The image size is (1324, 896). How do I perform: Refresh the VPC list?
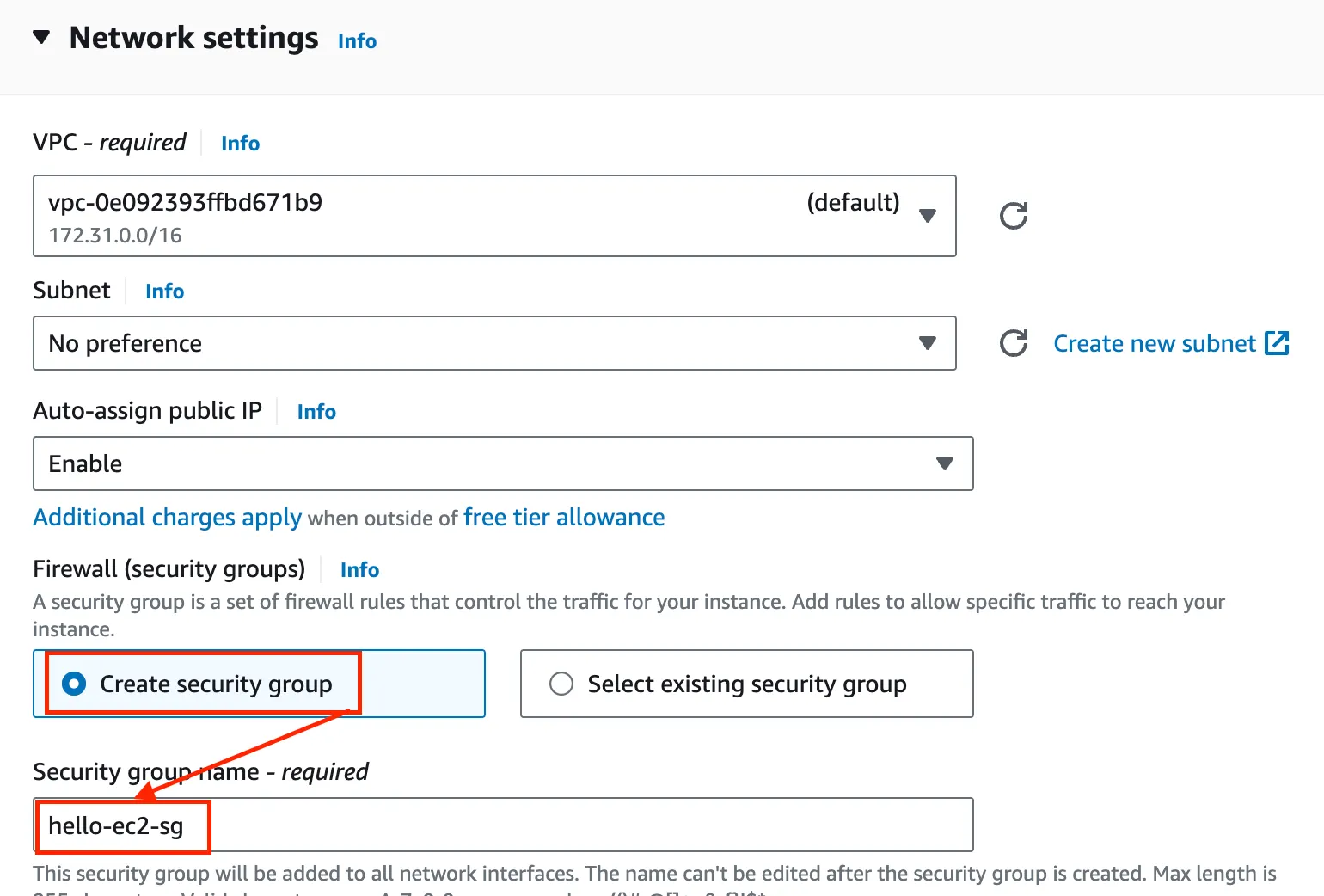[1014, 216]
